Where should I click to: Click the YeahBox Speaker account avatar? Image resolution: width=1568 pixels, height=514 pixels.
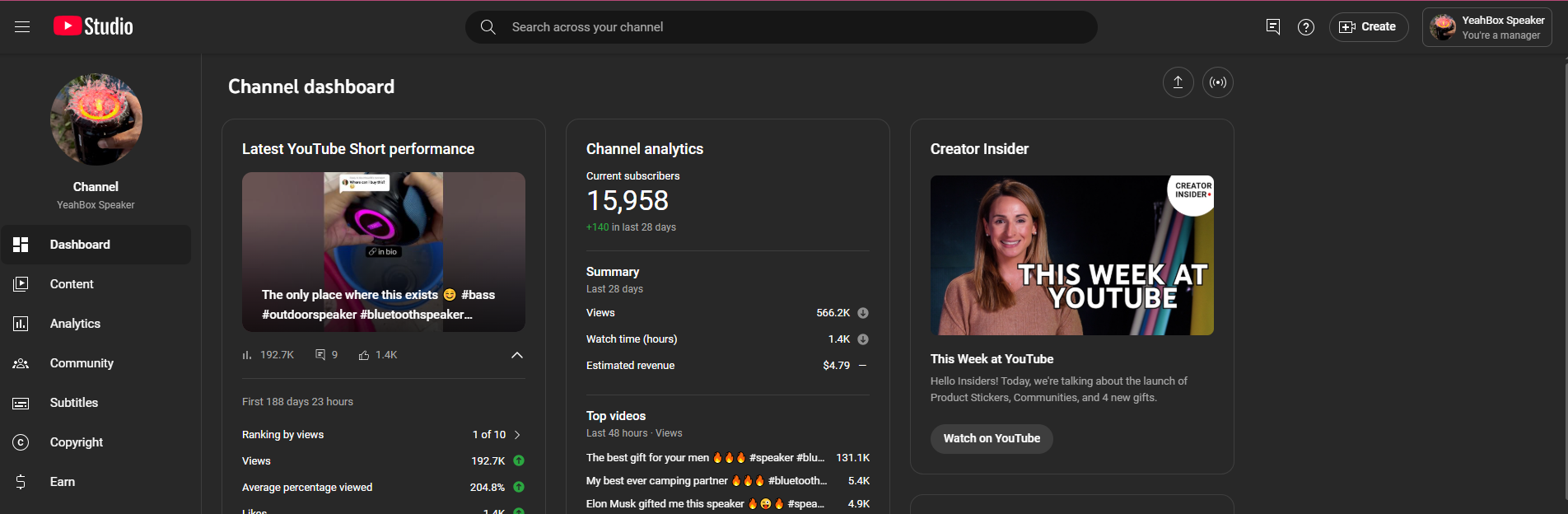pyautogui.click(x=1443, y=27)
